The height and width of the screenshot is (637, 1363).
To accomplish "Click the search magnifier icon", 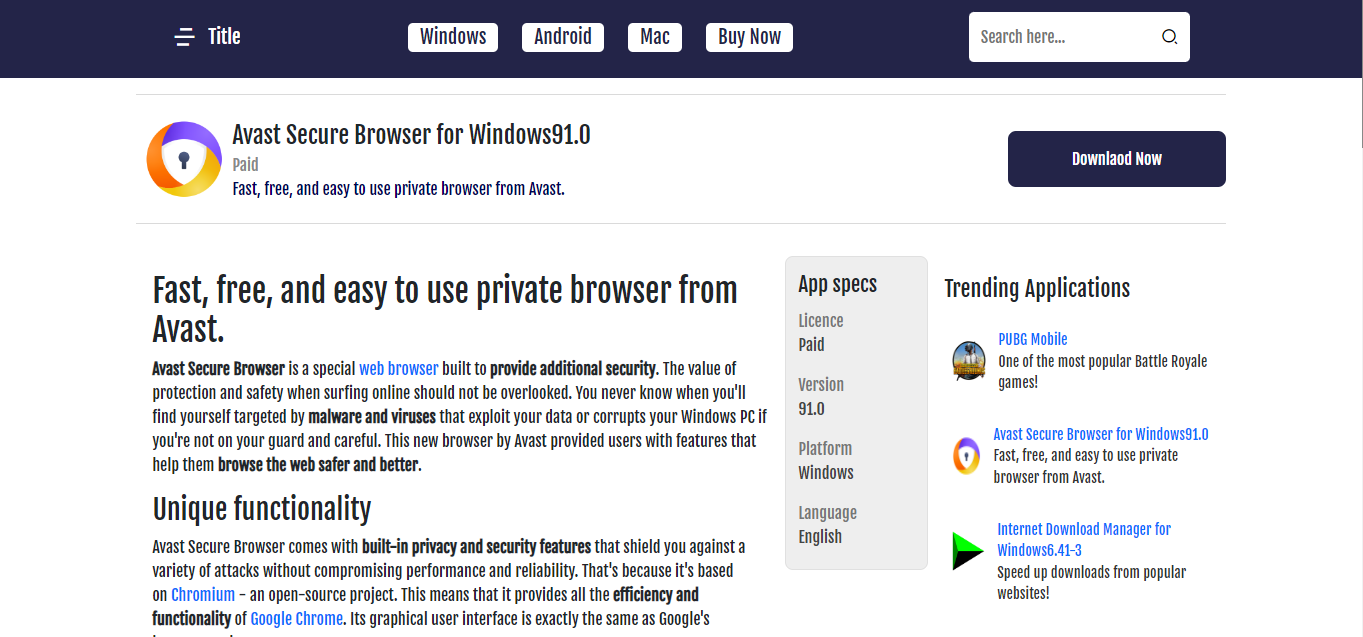I will pos(1169,37).
